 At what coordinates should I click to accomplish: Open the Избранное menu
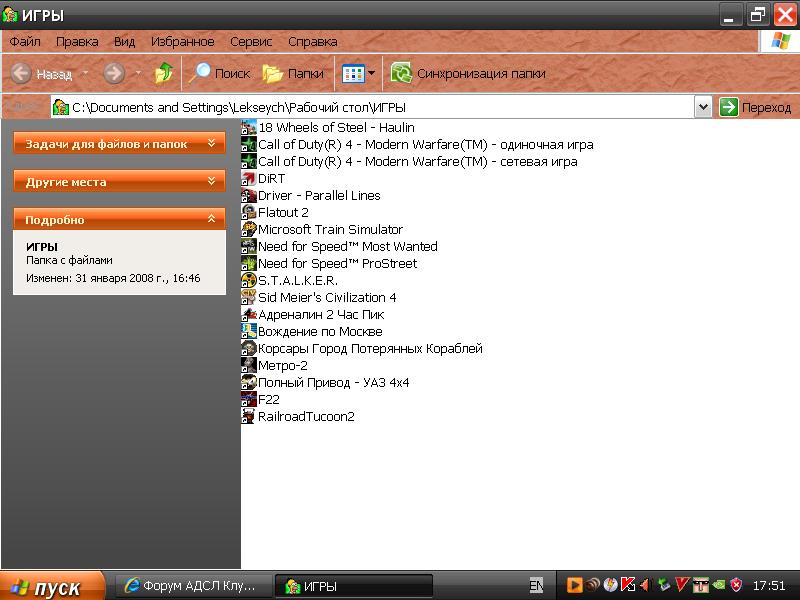pos(183,41)
